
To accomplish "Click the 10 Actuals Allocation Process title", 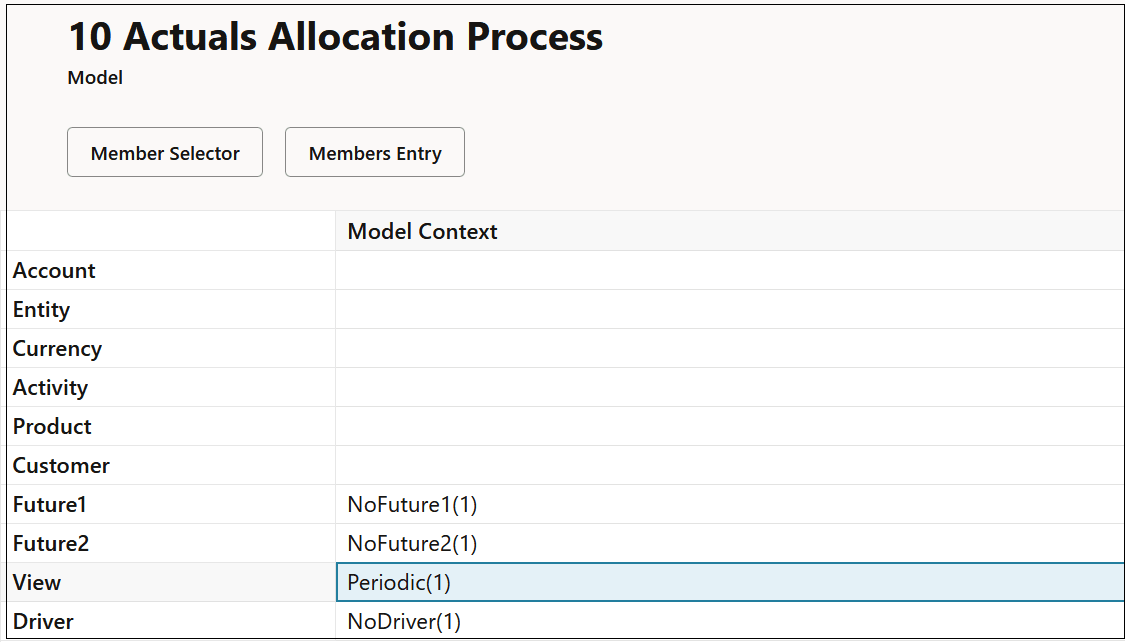I will point(334,36).
